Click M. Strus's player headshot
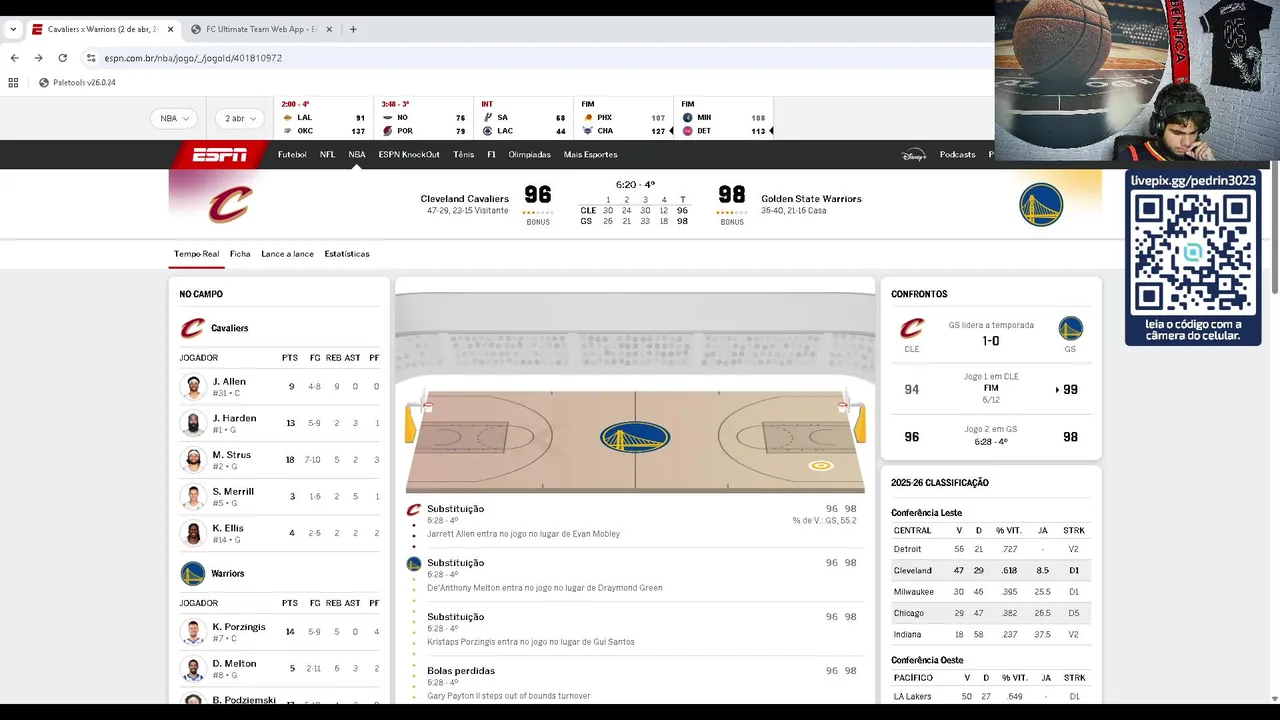This screenshot has height=720, width=1280. [193, 459]
